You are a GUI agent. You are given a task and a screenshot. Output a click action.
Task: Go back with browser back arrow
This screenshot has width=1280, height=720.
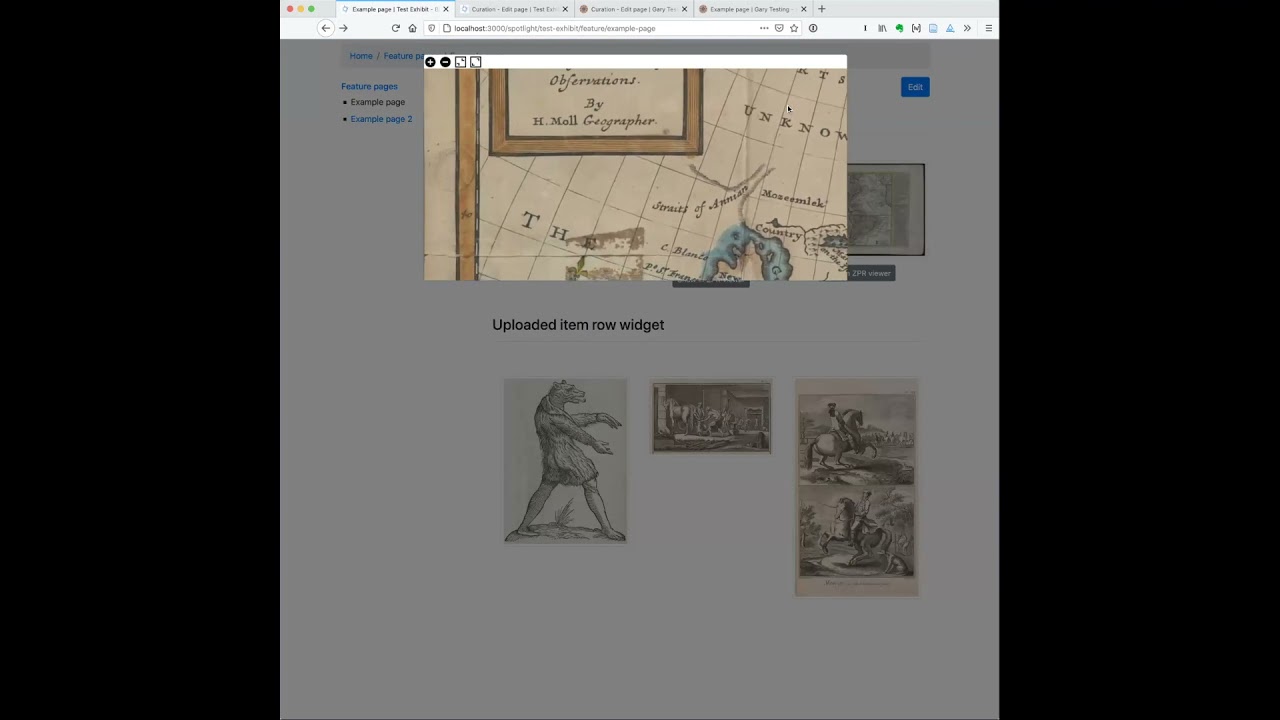click(x=325, y=28)
